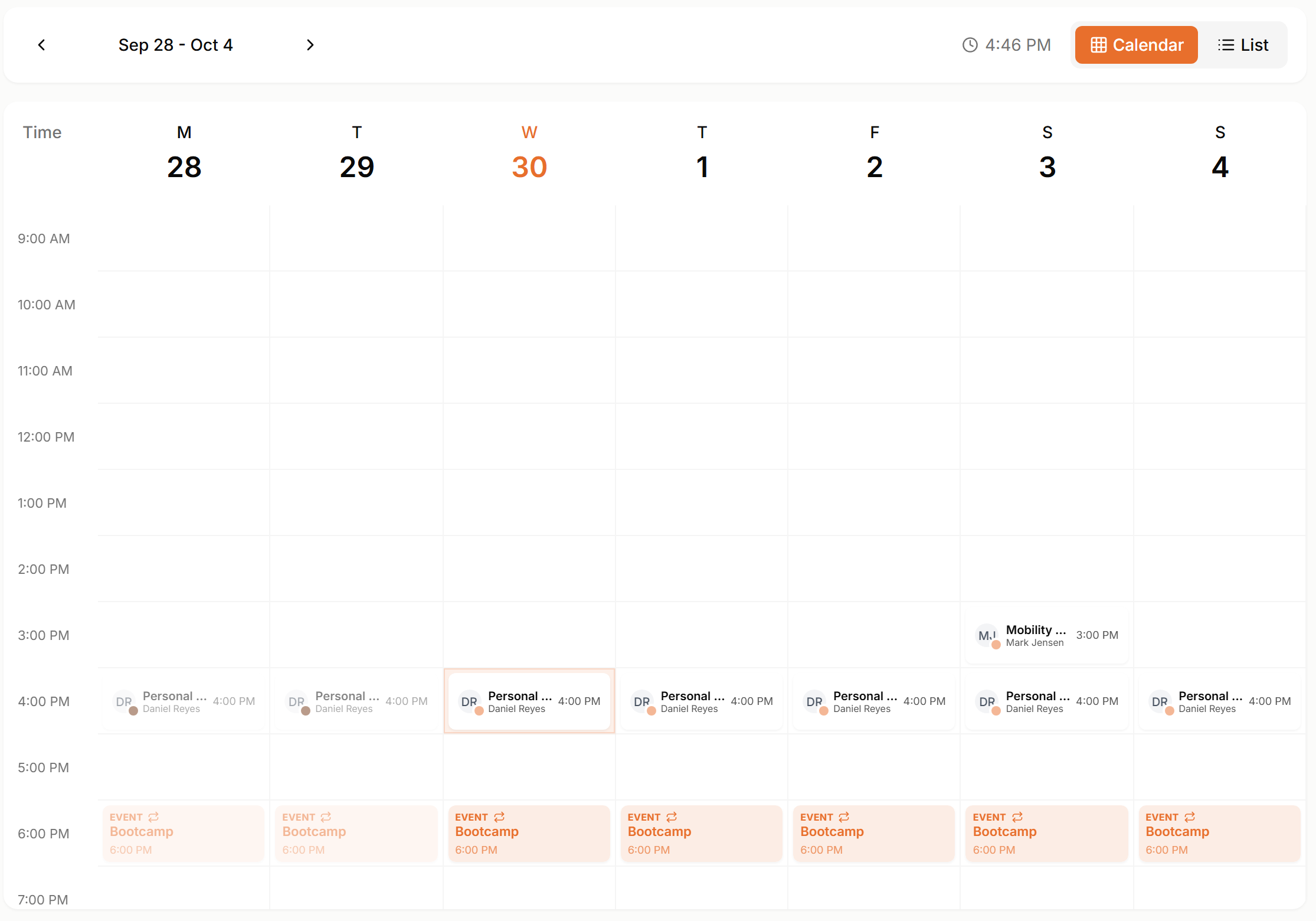Click the clock icon beside 4:46 PM
1316x921 pixels.
click(x=970, y=45)
